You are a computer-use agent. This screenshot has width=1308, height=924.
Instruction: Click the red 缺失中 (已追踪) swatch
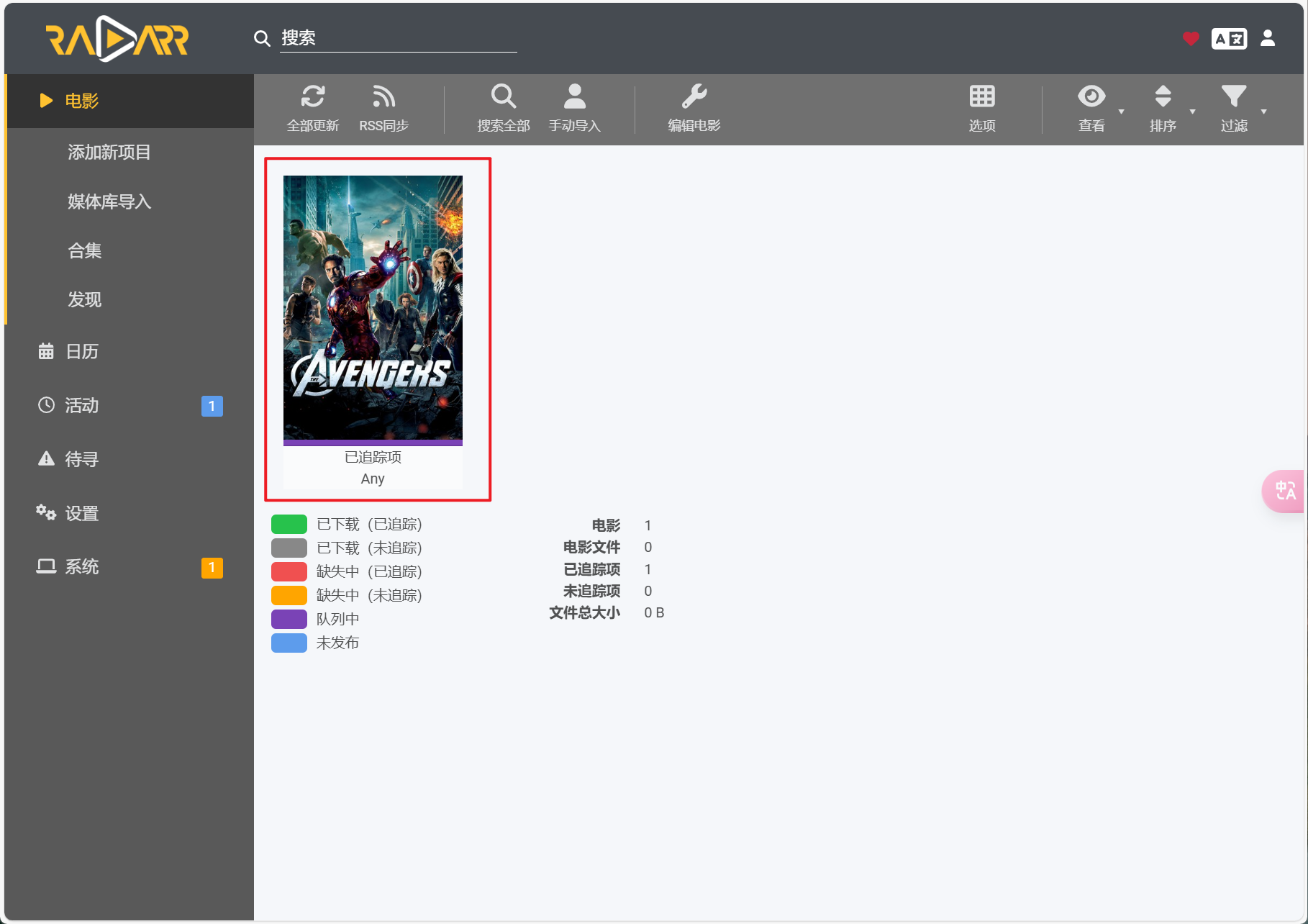(x=289, y=571)
